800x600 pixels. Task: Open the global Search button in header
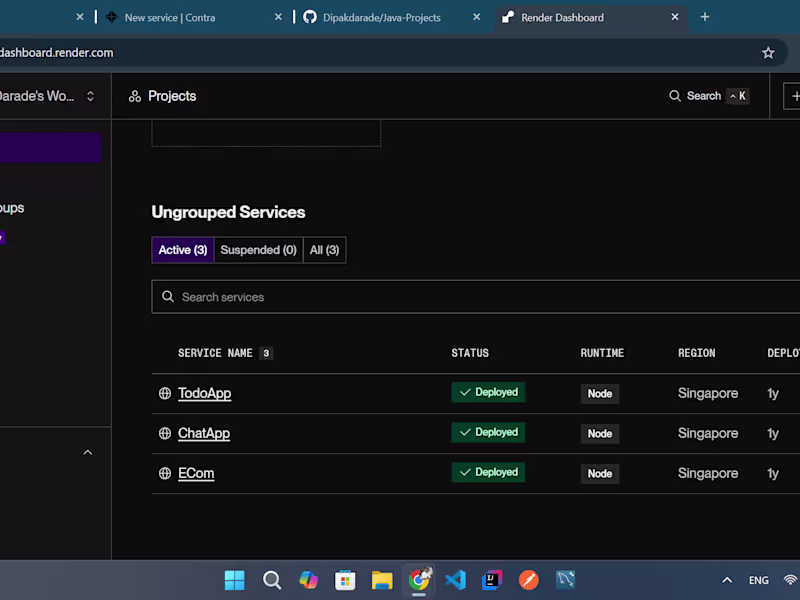pyautogui.click(x=709, y=96)
